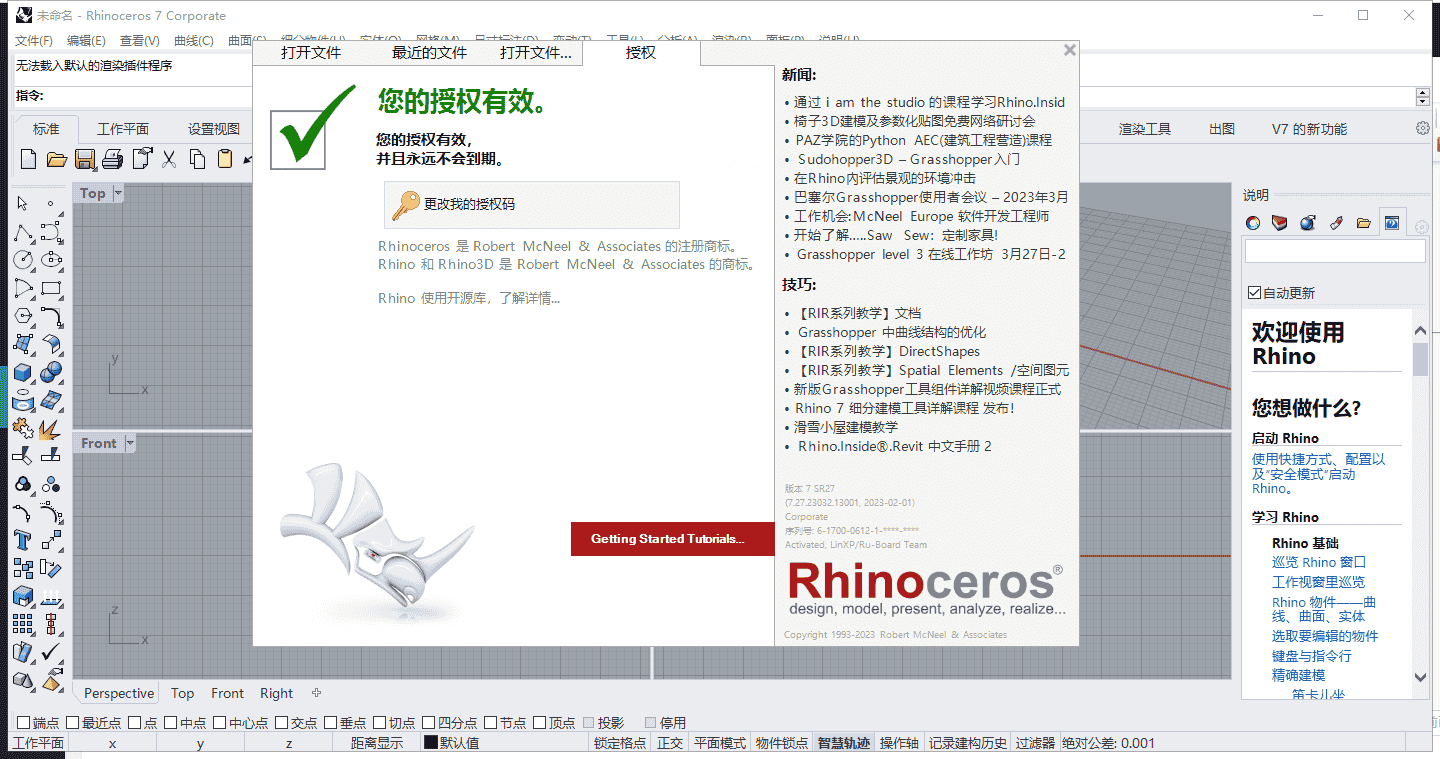Enable the 顶点 osnap checkbox
Viewport: 1440px width, 759px height.
click(540, 723)
